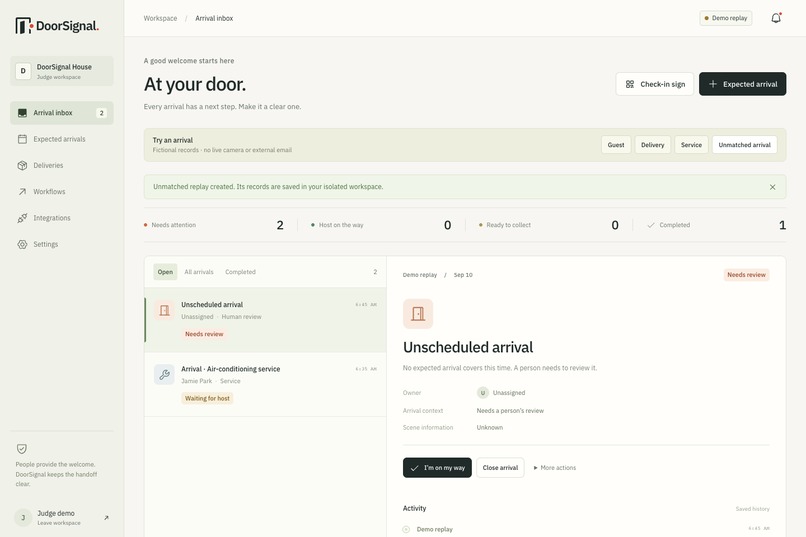Click the Integrations plug icon
806x537 pixels.
point(22,218)
